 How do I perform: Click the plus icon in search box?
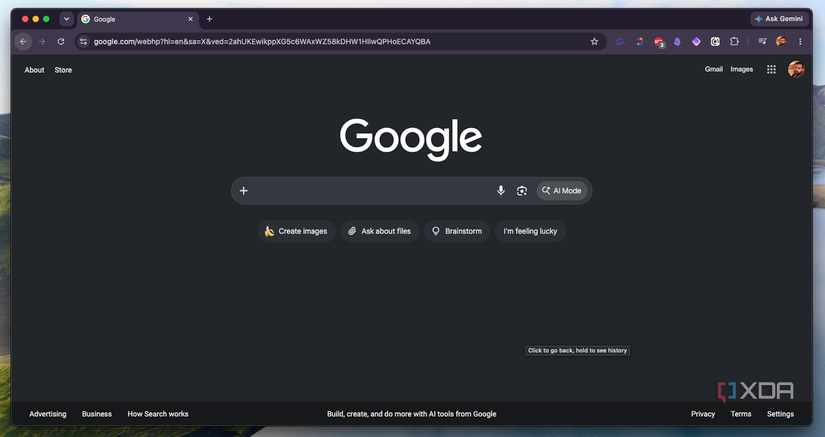244,190
